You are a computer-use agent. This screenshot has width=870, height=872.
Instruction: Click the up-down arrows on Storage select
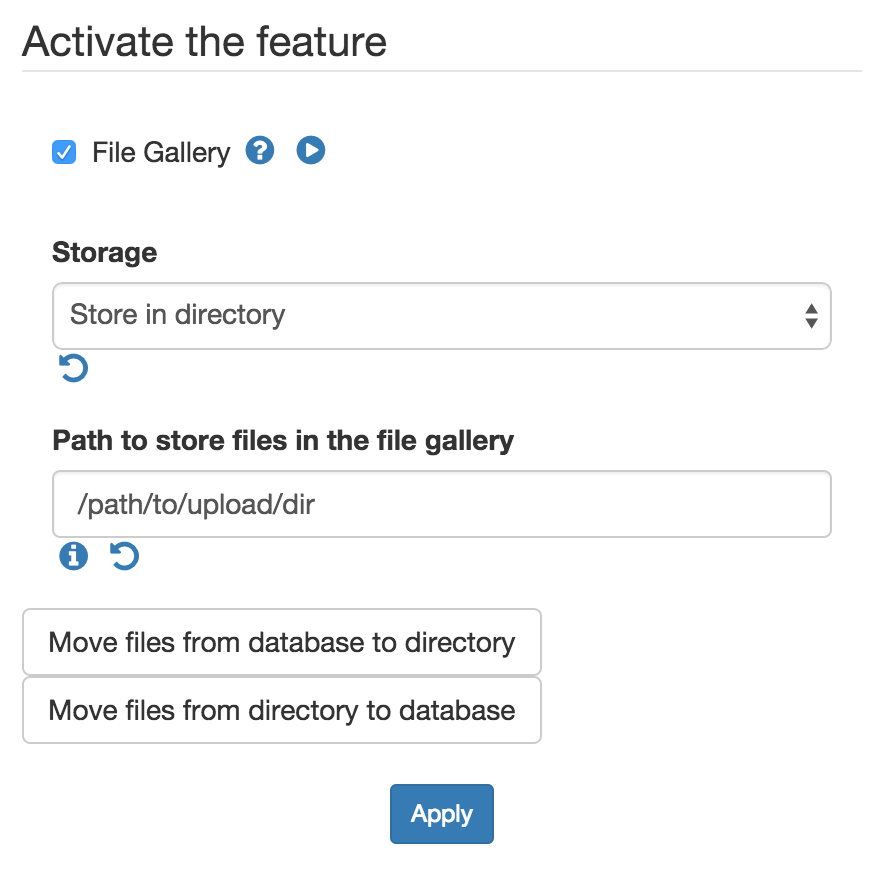coord(811,316)
